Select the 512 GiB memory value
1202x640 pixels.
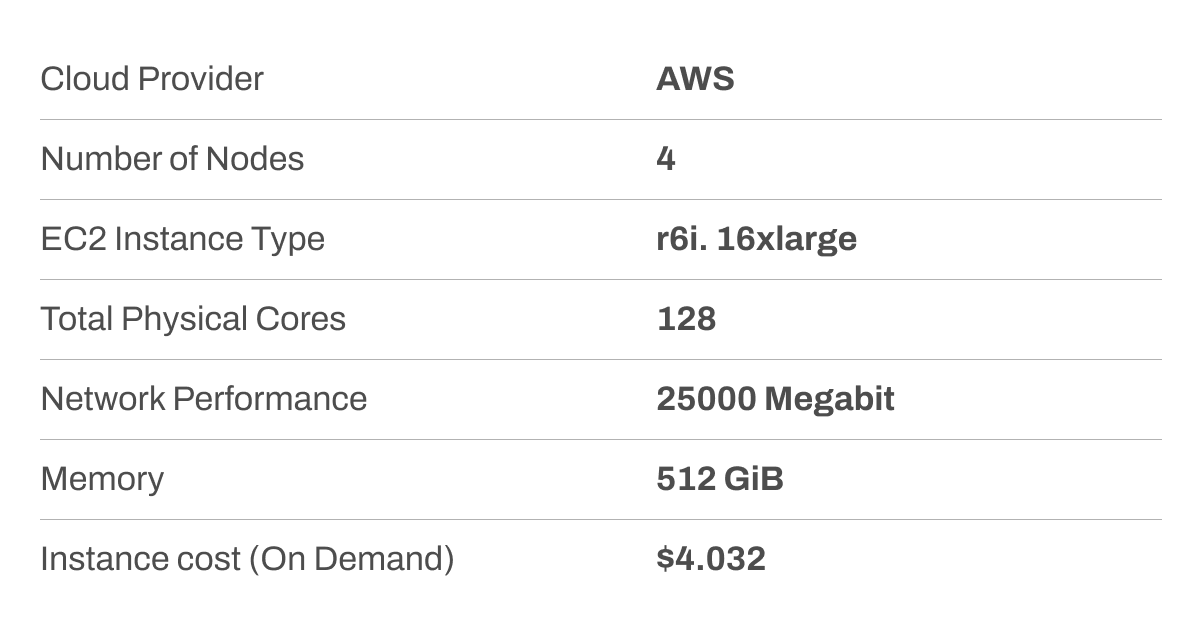tap(720, 479)
